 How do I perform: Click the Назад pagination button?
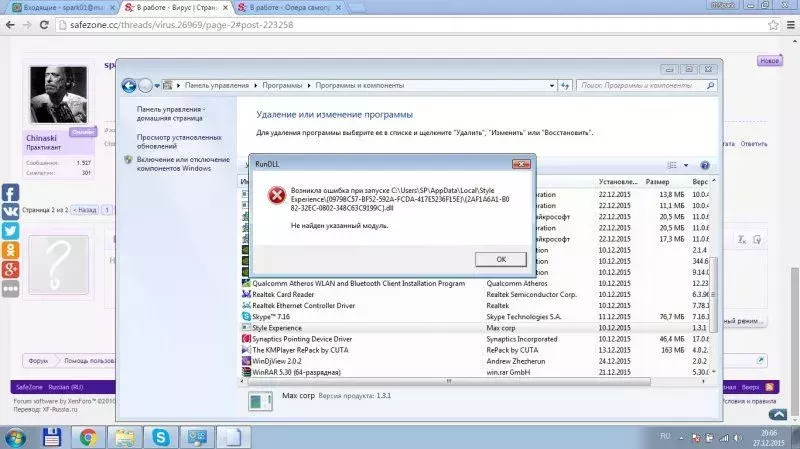click(x=85, y=210)
